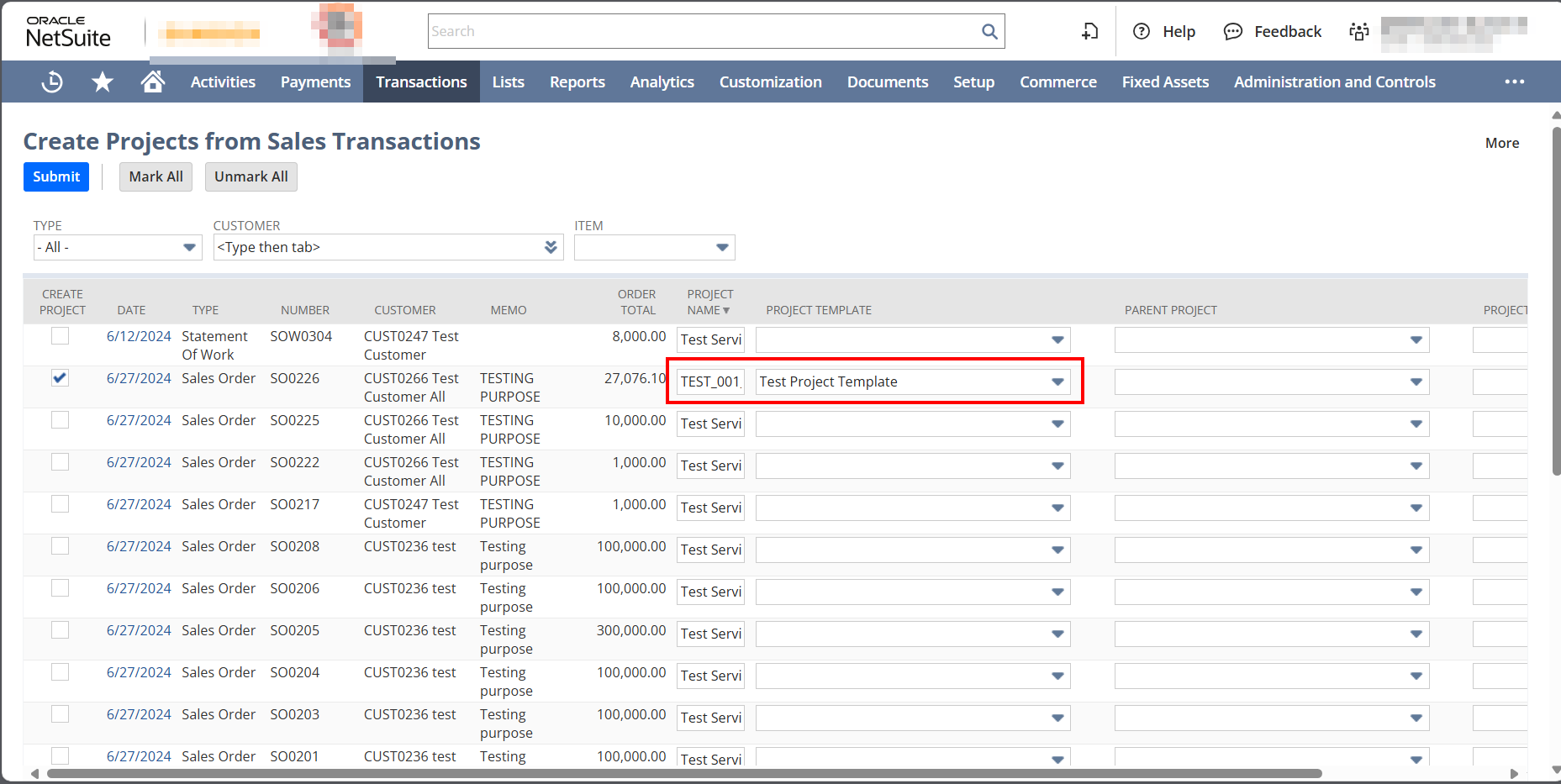Open the Help question mark icon

1141,31
